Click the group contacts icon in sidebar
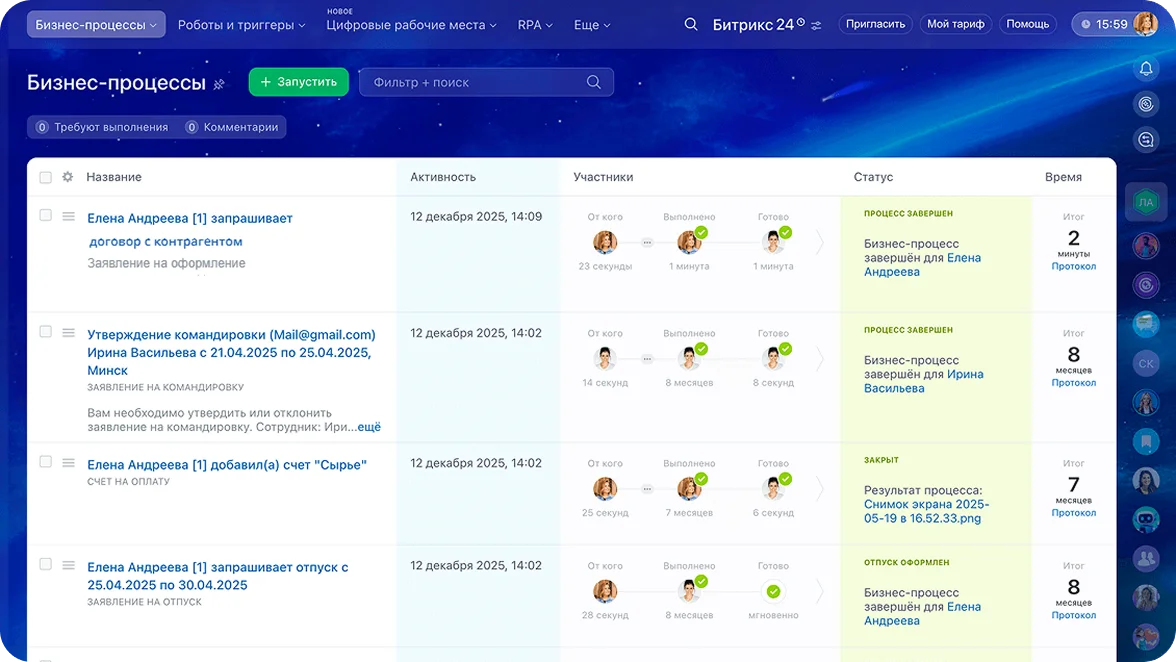 pyautogui.click(x=1145, y=559)
